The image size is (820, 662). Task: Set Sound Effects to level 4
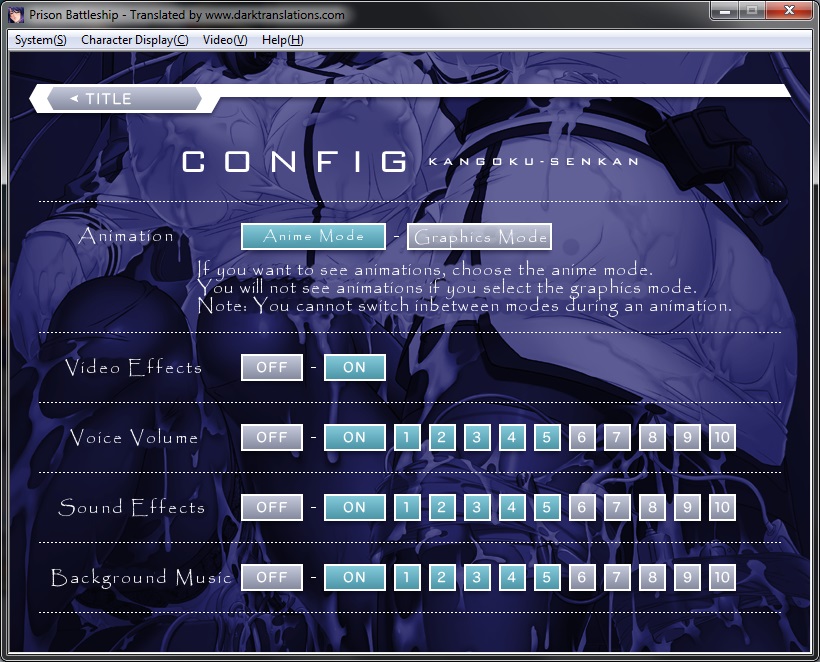point(512,507)
